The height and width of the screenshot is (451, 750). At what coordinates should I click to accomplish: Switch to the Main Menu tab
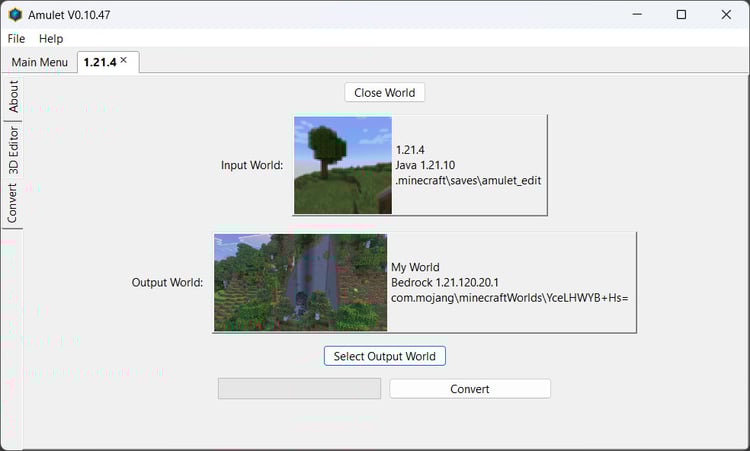click(x=40, y=62)
